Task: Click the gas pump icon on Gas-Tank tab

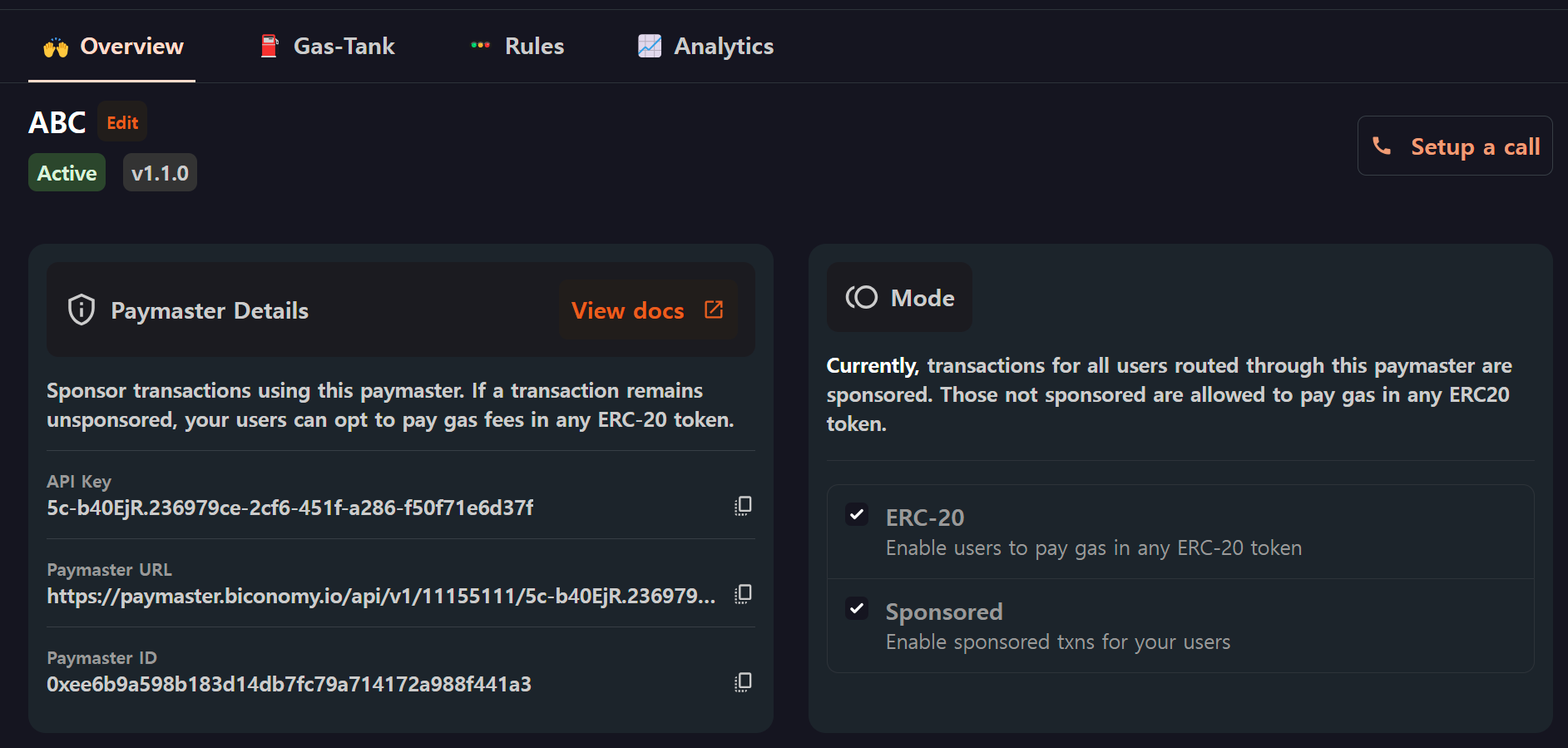Action: pos(269,46)
